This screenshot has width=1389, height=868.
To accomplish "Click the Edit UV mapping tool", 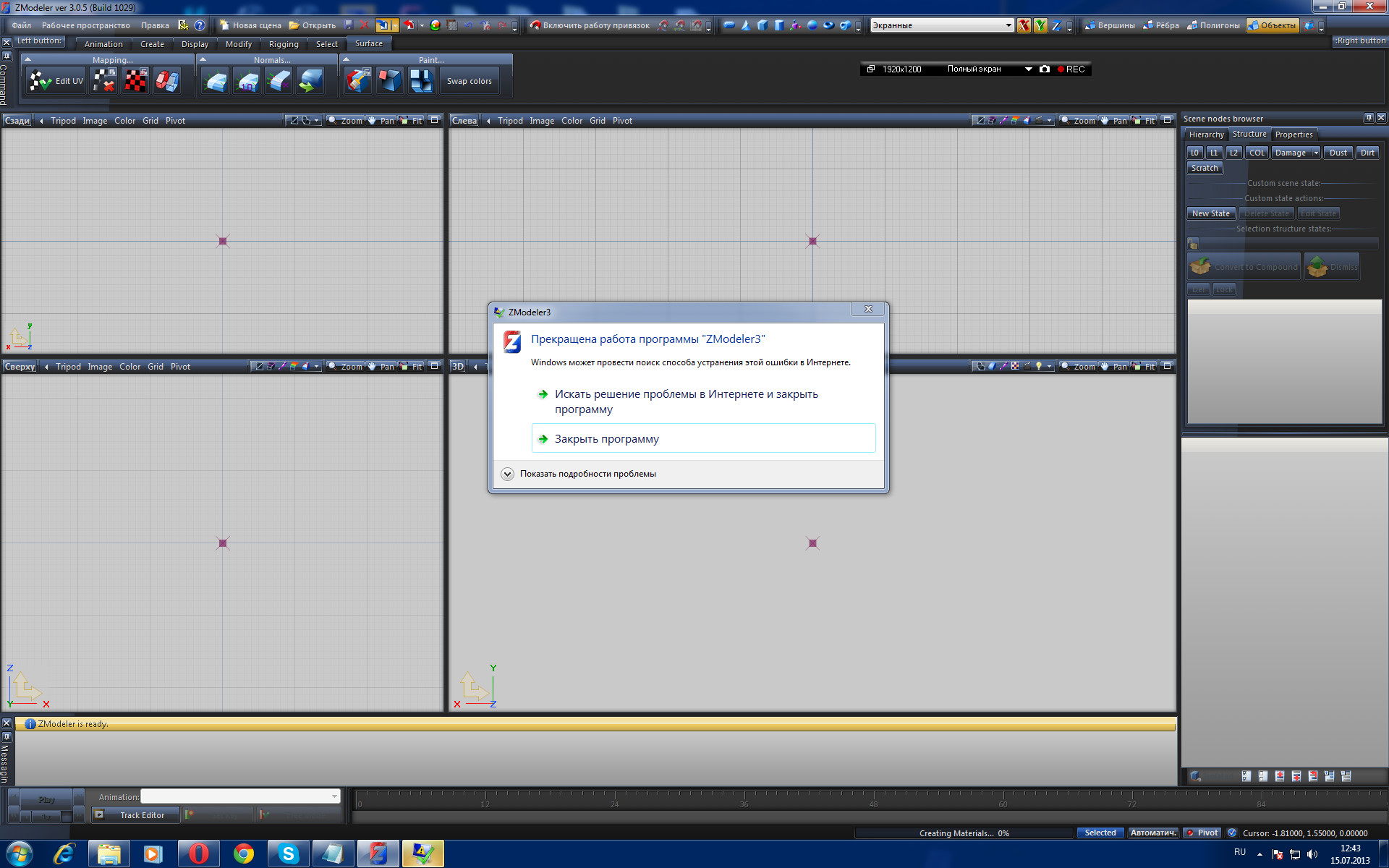I will click(x=56, y=81).
